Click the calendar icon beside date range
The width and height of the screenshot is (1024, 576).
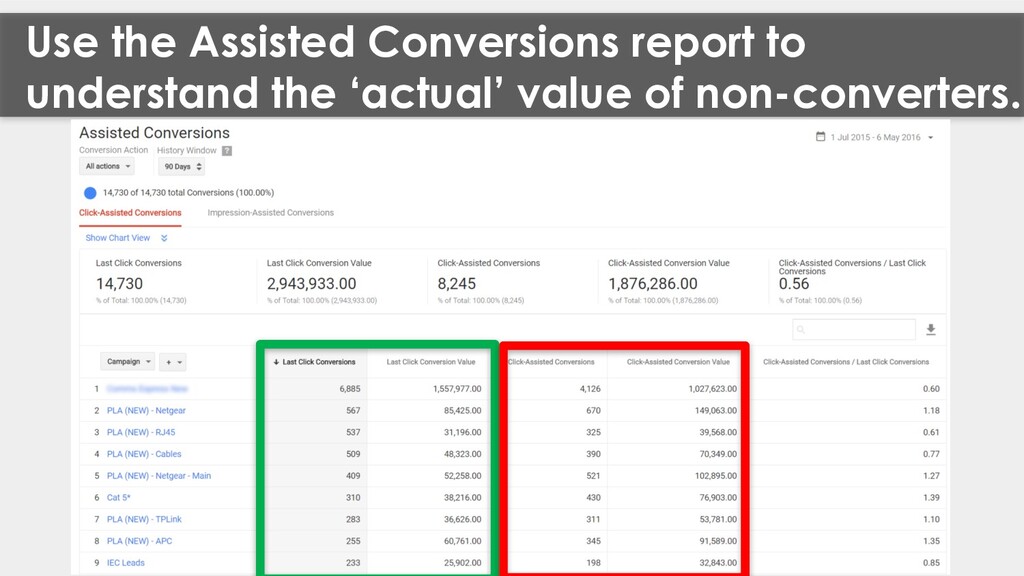pyautogui.click(x=820, y=137)
